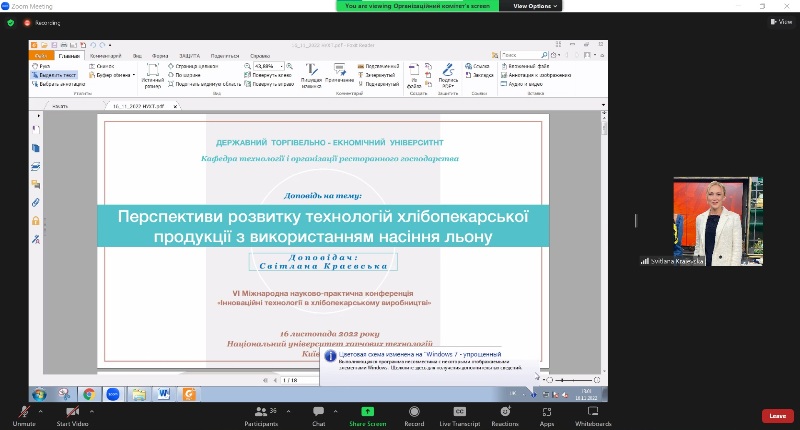Set view to Истинный размер actual size
Viewport: 800px width, 430px height.
tap(153, 76)
